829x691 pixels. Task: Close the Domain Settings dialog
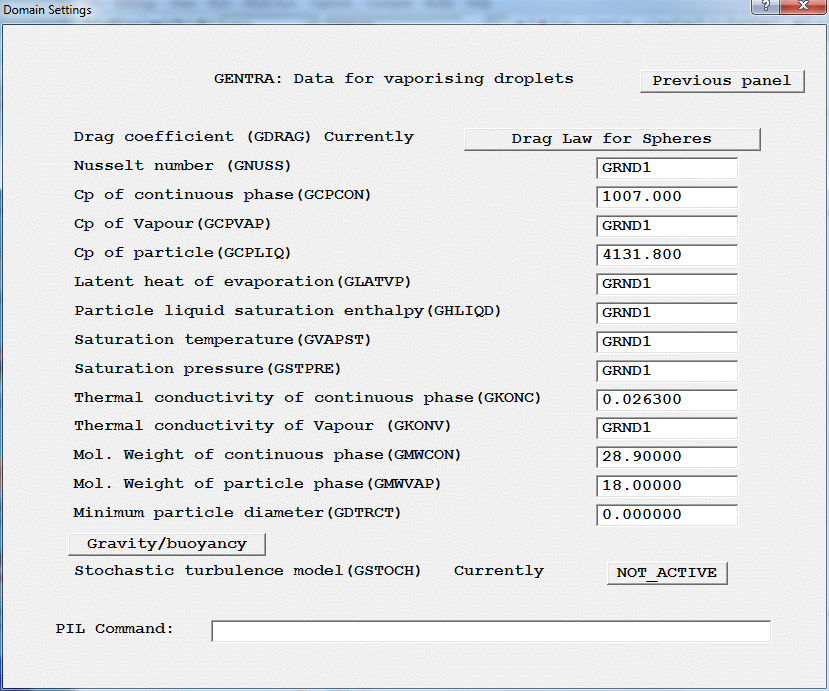[802, 9]
